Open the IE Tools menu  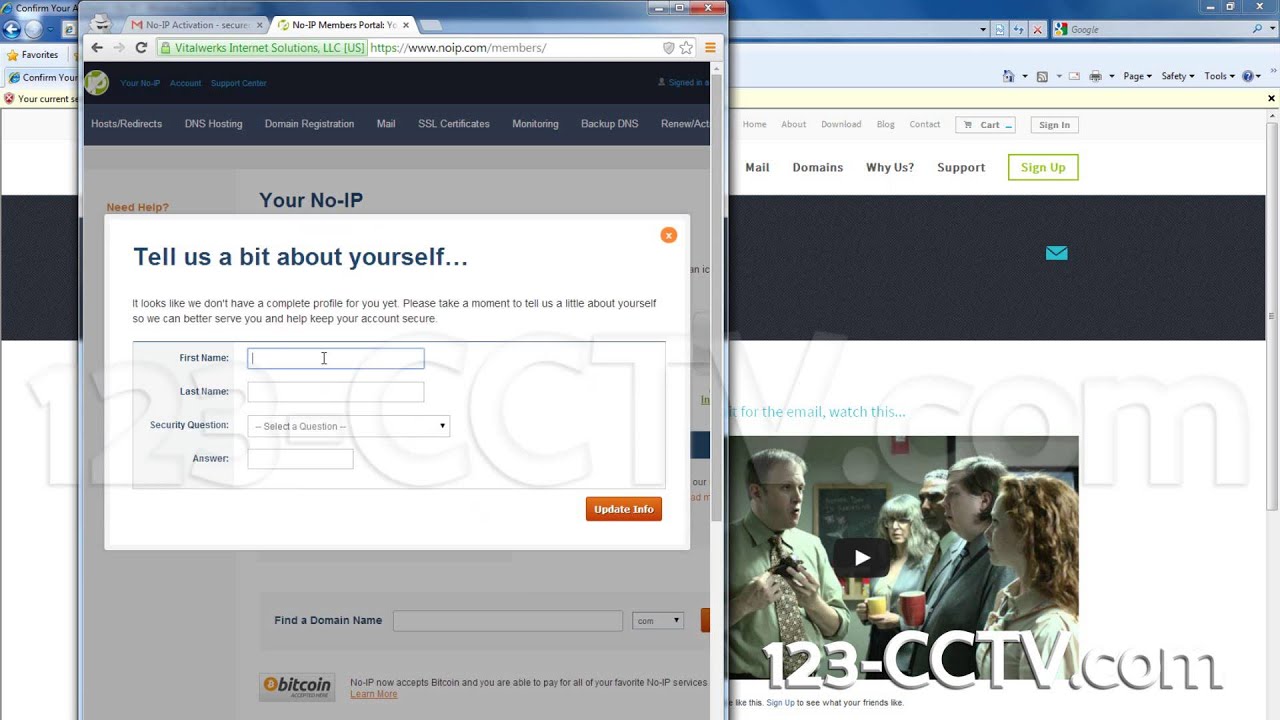pyautogui.click(x=1219, y=76)
